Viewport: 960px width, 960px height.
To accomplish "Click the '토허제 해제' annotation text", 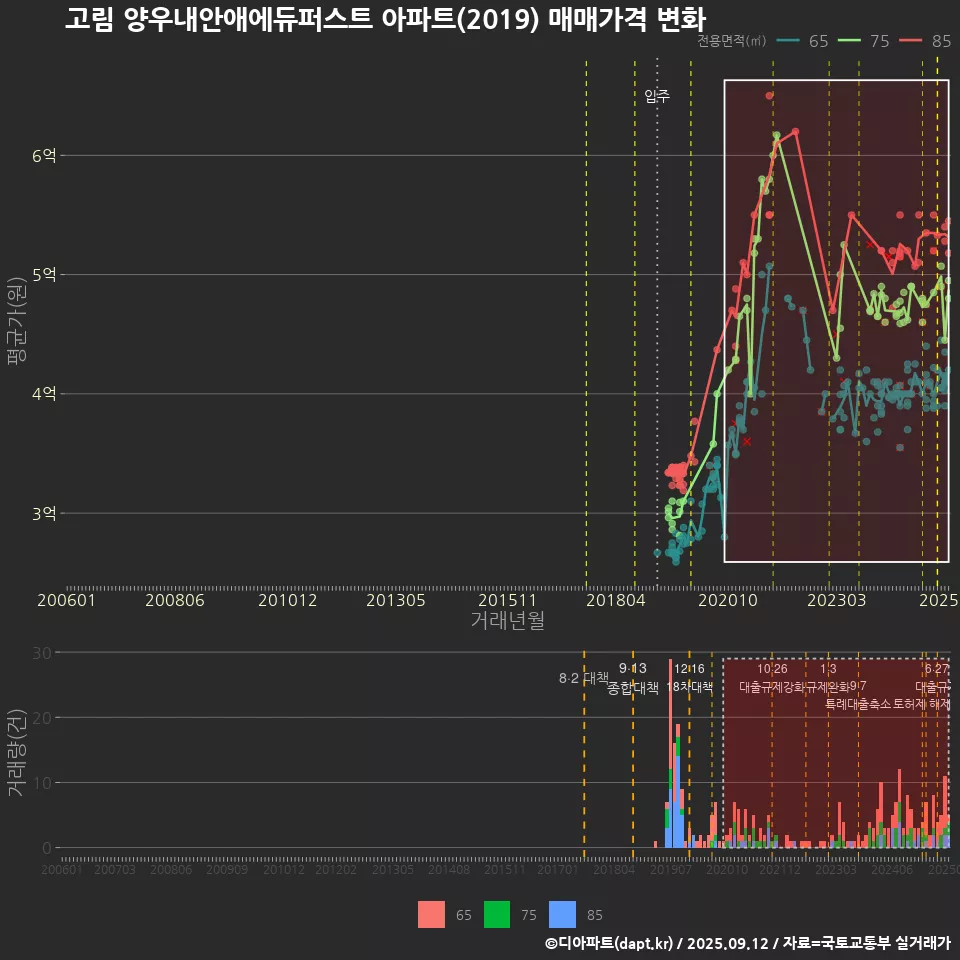I will coord(921,704).
